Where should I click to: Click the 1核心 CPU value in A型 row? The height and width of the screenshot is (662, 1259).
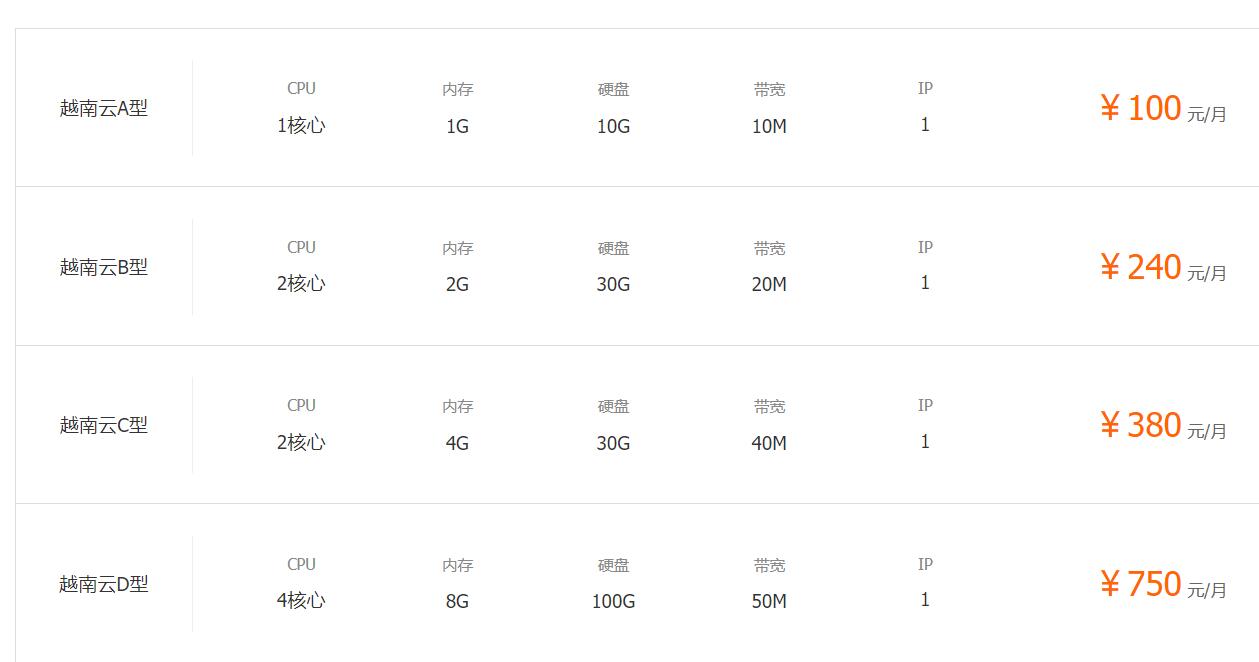301,126
